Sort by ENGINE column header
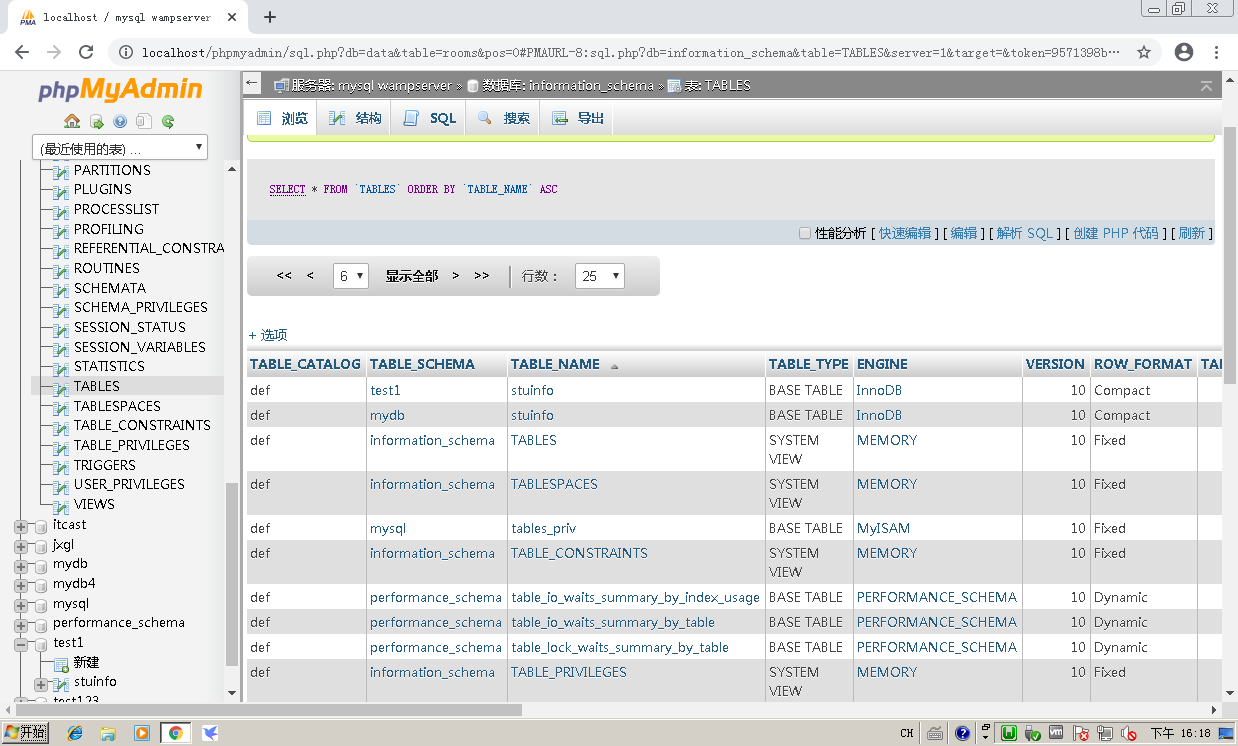 (882, 365)
